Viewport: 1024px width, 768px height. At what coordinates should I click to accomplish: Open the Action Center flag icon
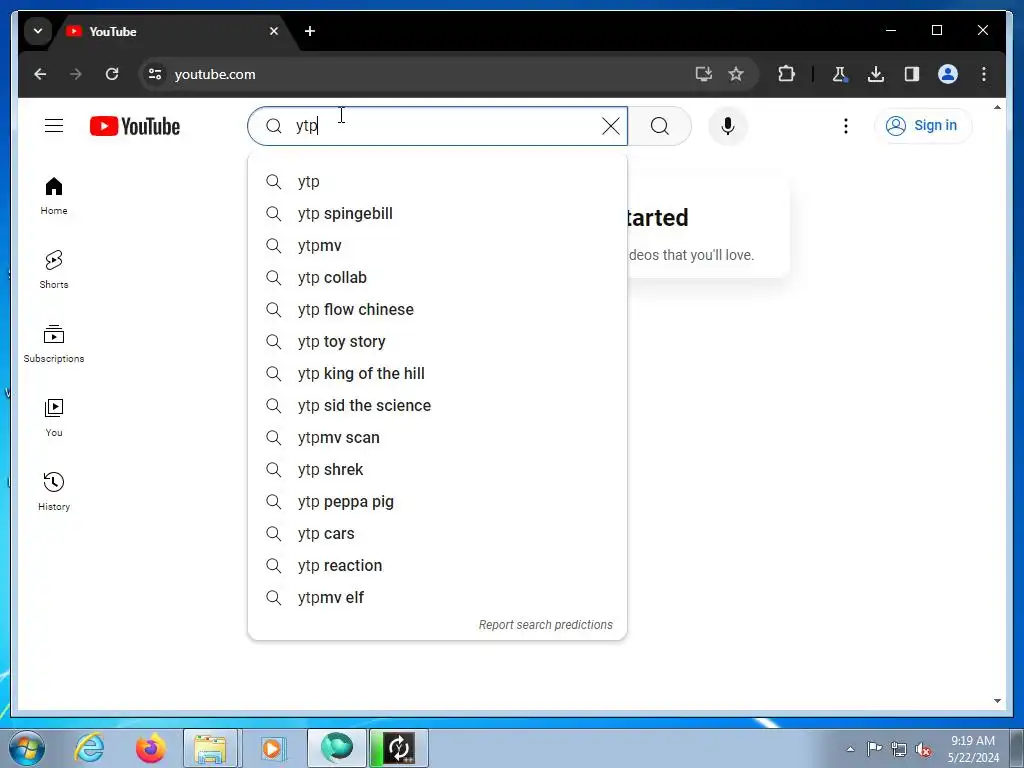tap(874, 748)
